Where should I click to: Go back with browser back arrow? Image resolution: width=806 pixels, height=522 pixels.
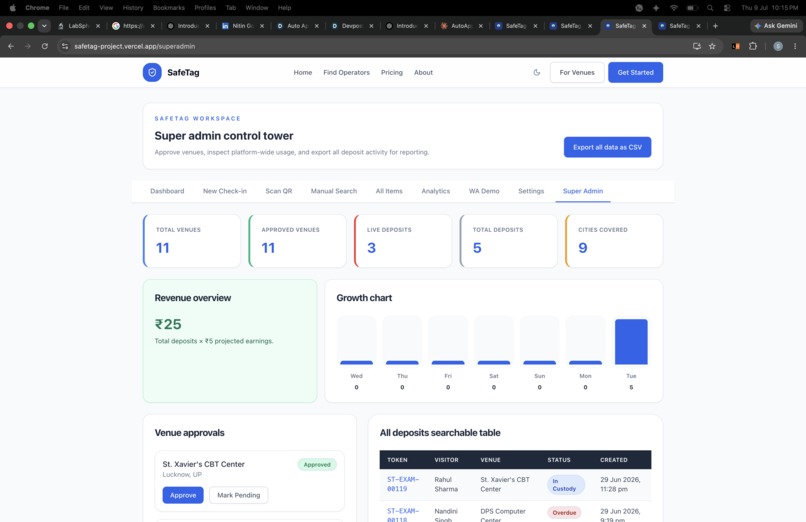[11, 46]
